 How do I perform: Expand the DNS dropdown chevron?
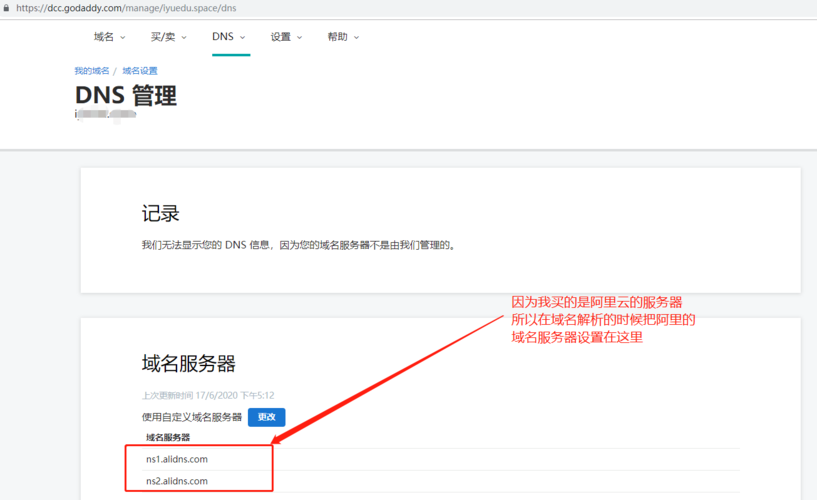pyautogui.click(x=242, y=38)
